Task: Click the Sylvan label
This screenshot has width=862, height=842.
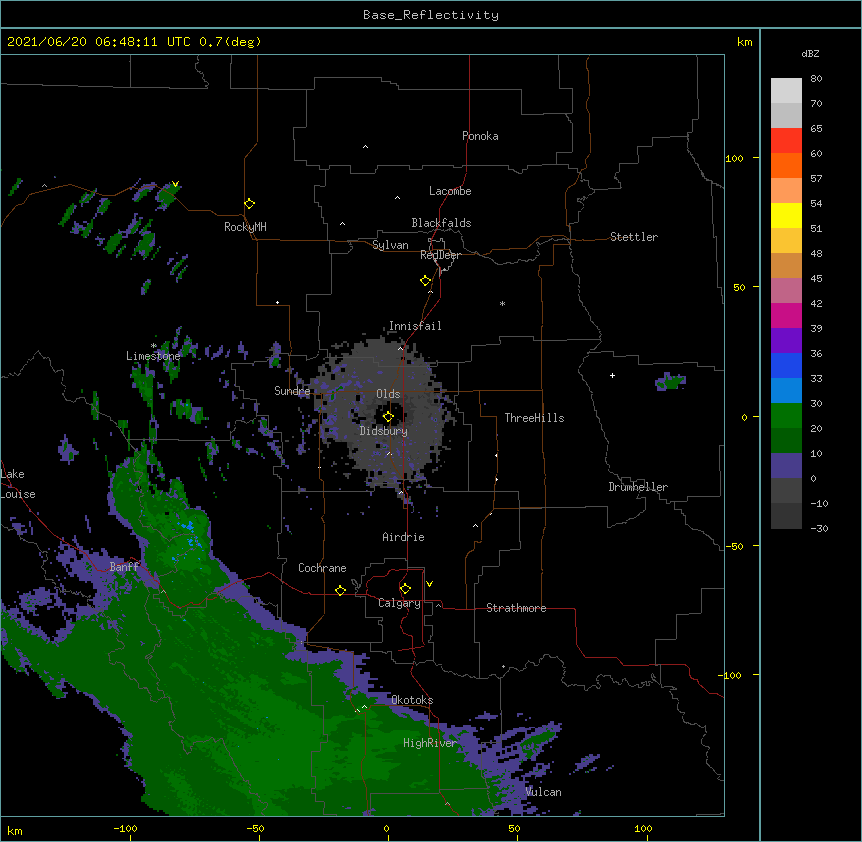Action: coord(390,245)
